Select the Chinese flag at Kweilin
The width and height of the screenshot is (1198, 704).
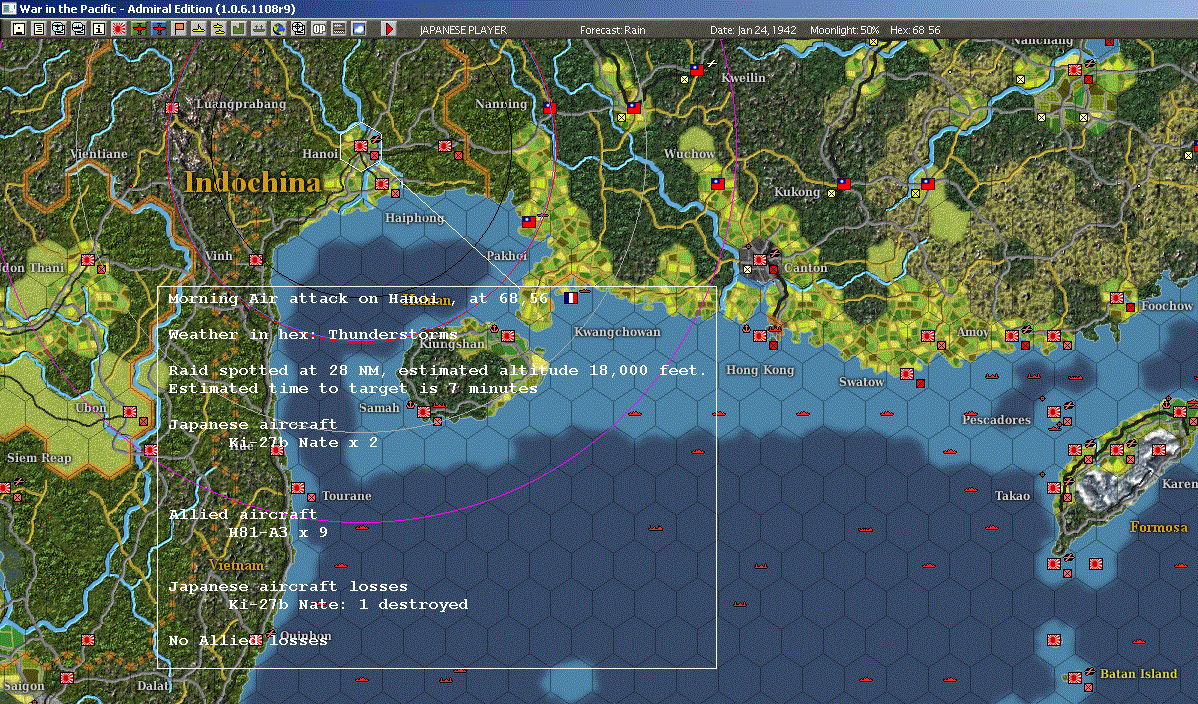(x=697, y=69)
